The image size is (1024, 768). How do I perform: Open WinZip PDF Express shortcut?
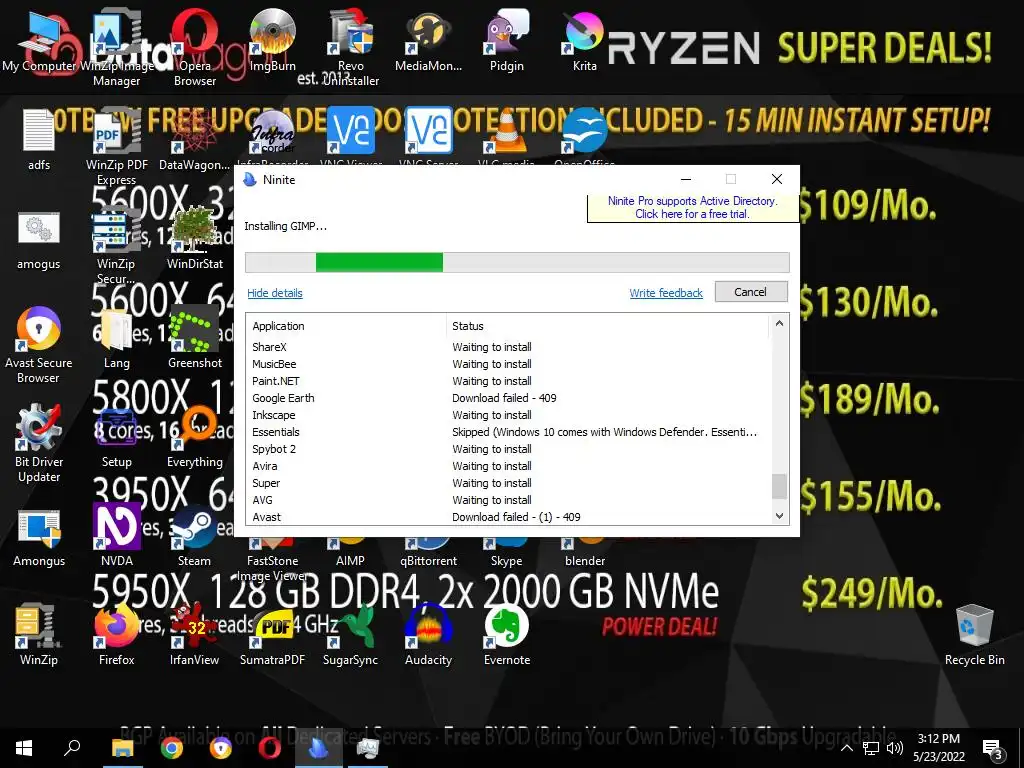click(116, 146)
